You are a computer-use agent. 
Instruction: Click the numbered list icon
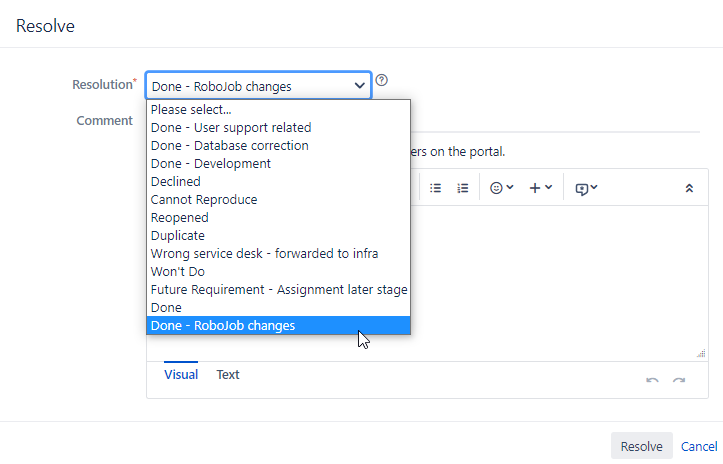click(462, 188)
